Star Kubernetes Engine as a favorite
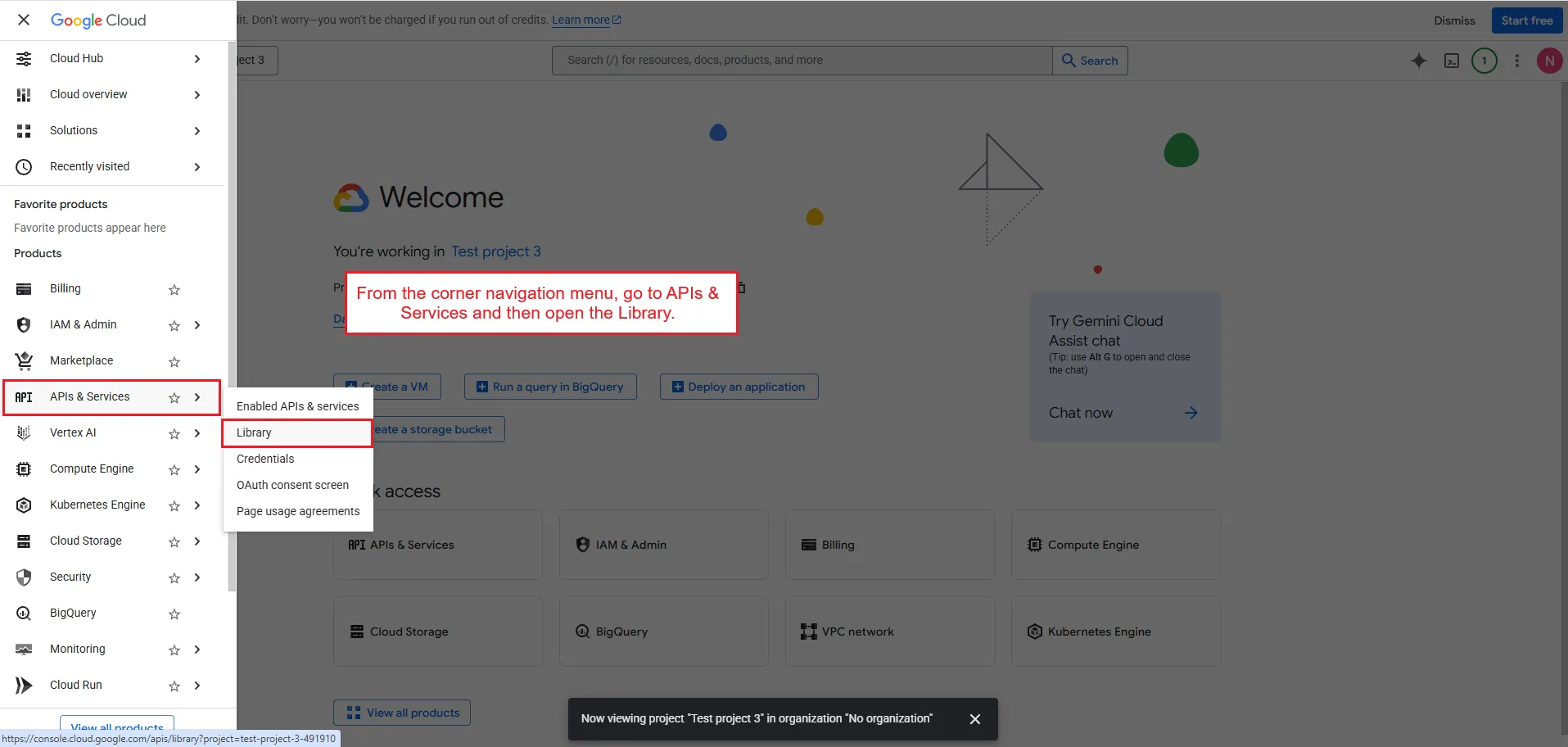The height and width of the screenshot is (747, 1568). [x=174, y=505]
